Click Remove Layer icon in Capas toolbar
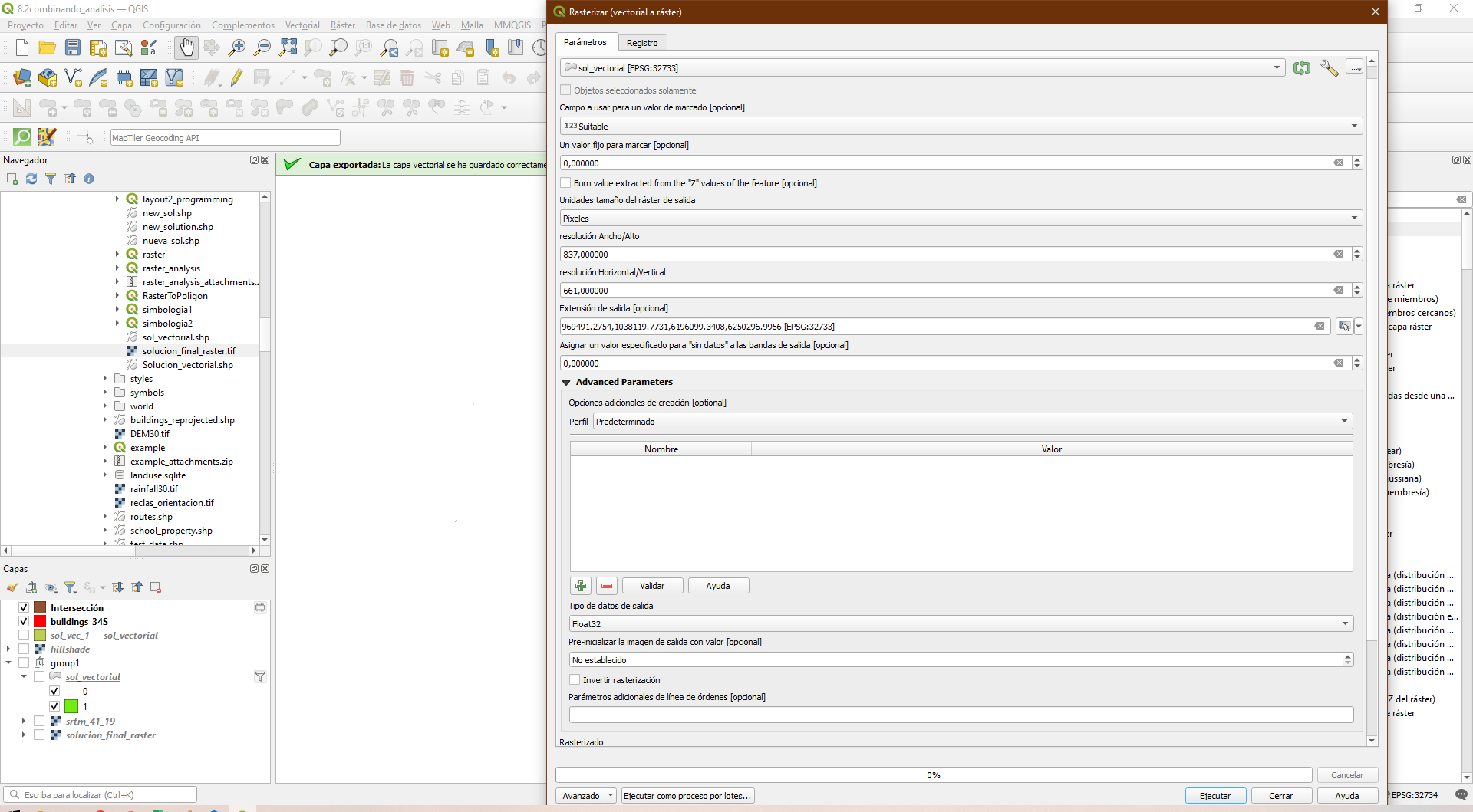This screenshot has width=1473, height=812. point(156,587)
